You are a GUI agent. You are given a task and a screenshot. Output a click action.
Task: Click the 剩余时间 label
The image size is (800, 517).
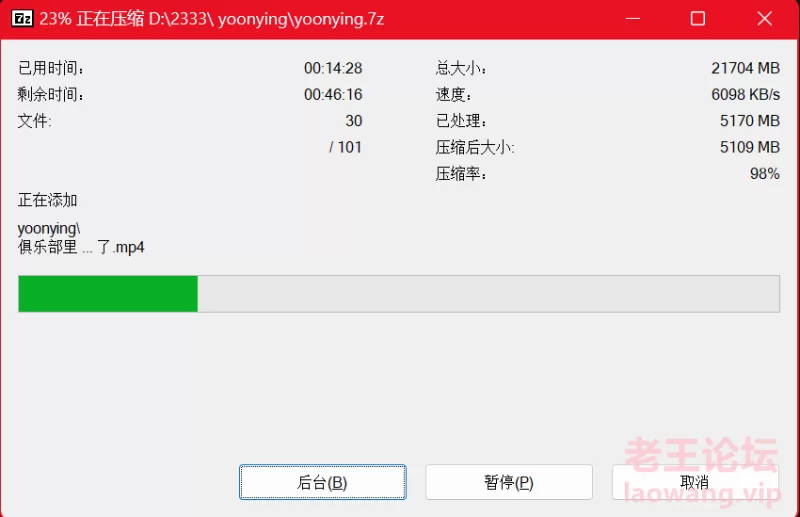(x=51, y=94)
